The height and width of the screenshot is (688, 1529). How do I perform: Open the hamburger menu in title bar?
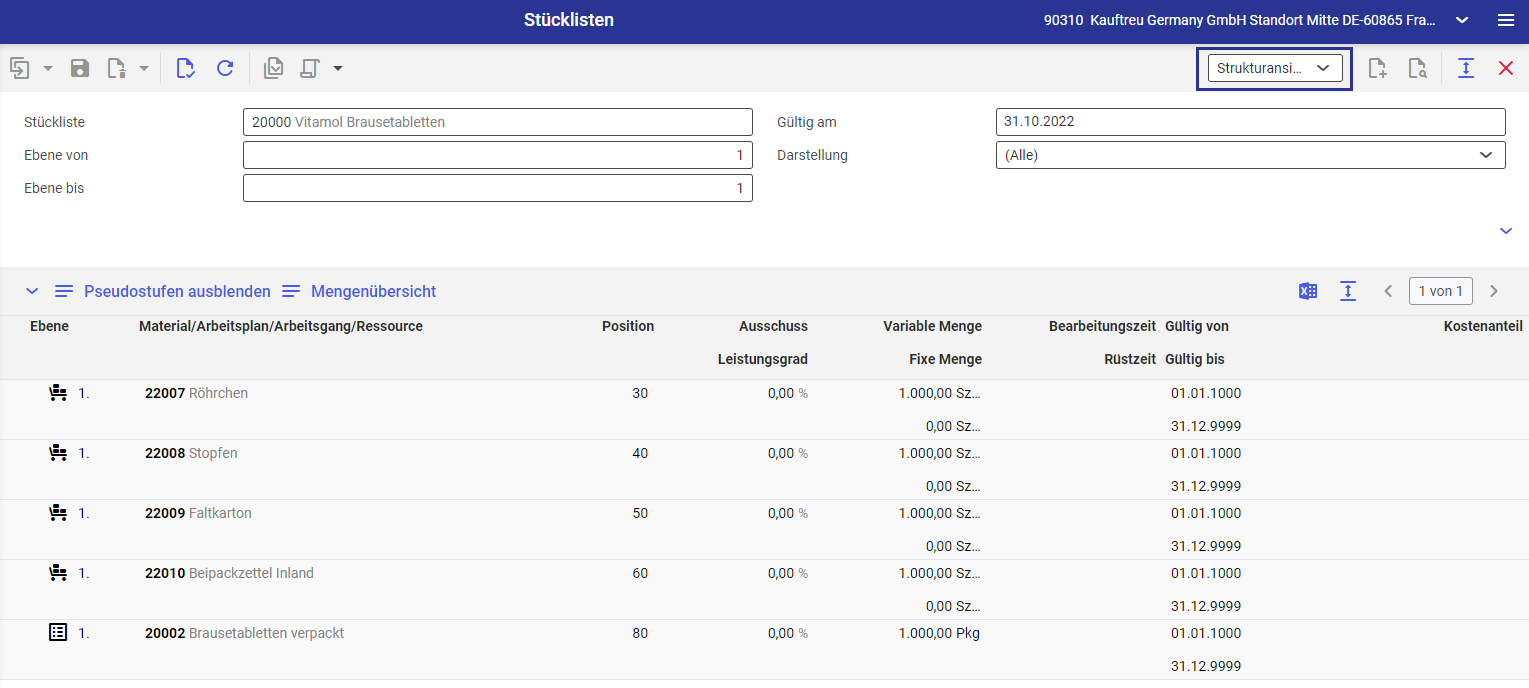pyautogui.click(x=1505, y=20)
